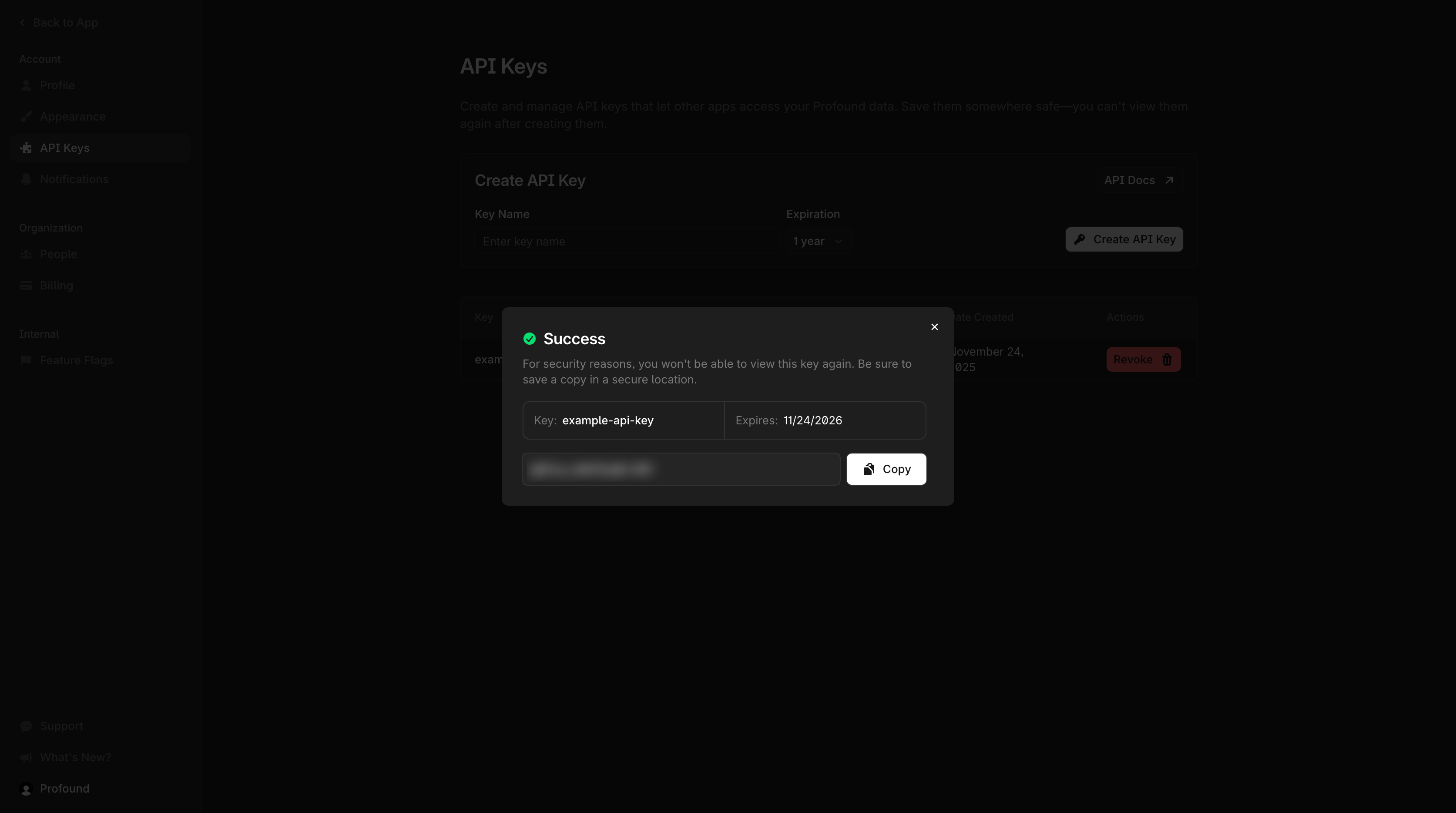The height and width of the screenshot is (813, 1456).
Task: Expand the Account section in sidebar
Action: (x=40, y=58)
